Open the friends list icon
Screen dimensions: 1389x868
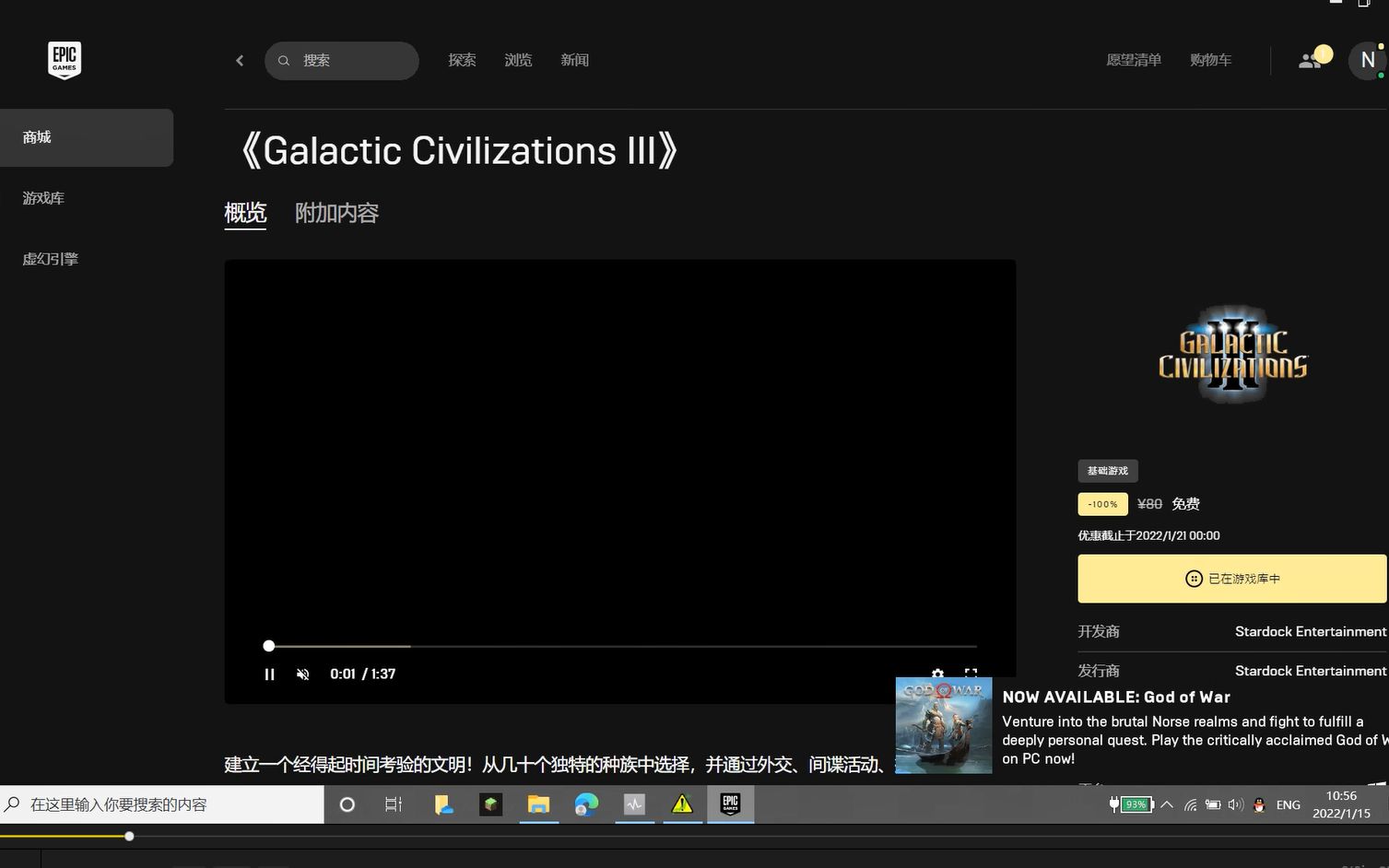click(x=1310, y=61)
